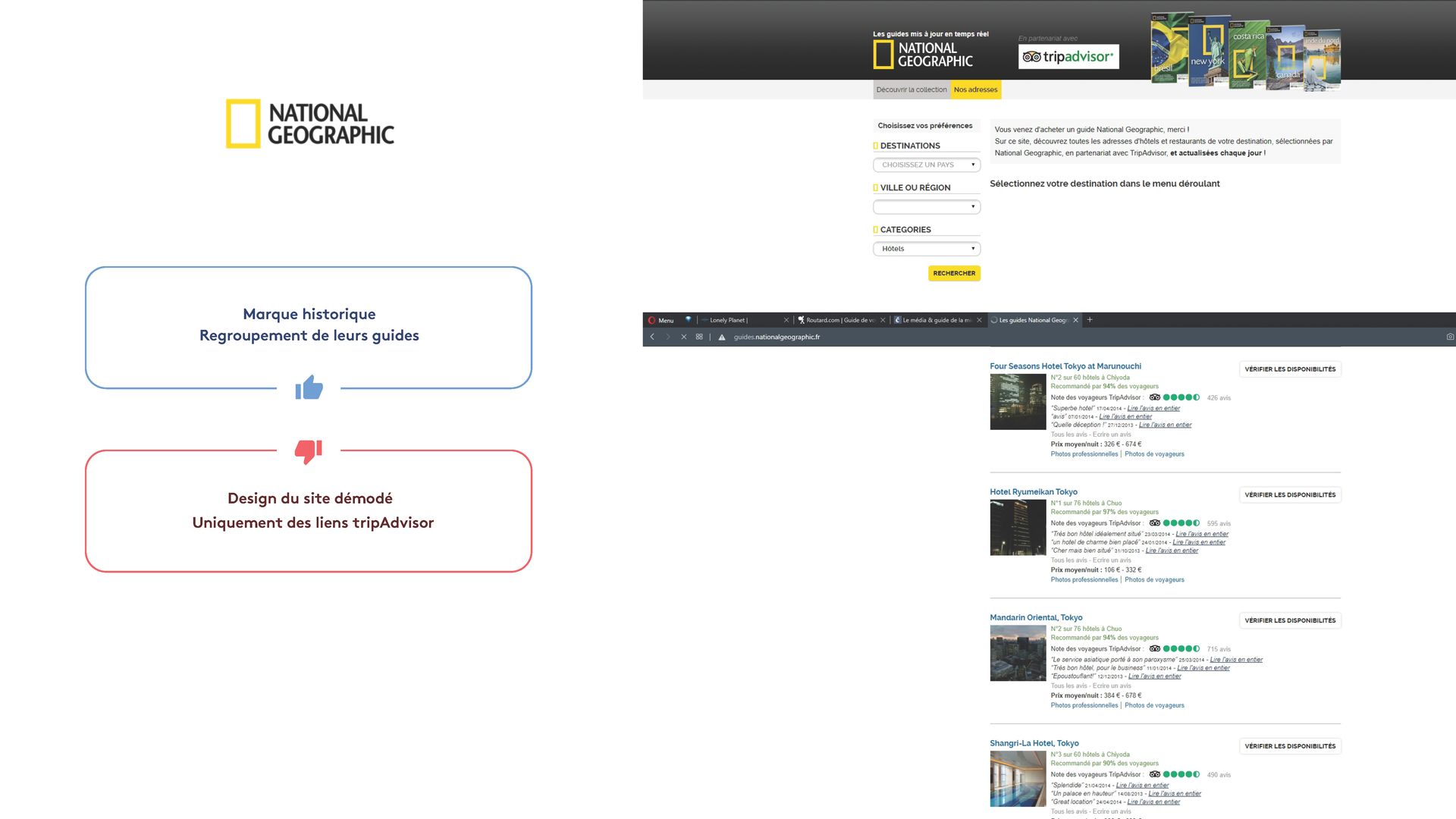Click the browser forward arrow
The height and width of the screenshot is (819, 1456).
(668, 337)
